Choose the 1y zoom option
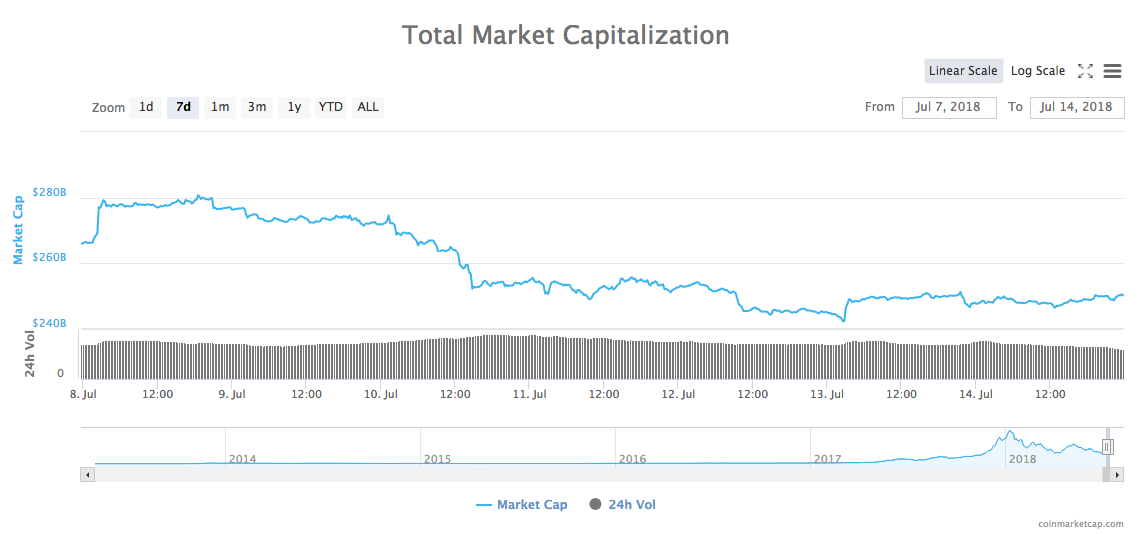This screenshot has height=534, width=1144. tap(294, 107)
